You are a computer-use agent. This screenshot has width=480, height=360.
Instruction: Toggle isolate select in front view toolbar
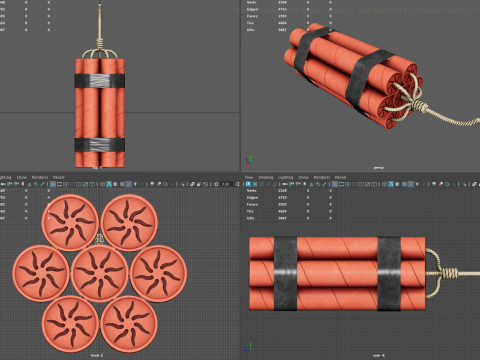click(x=182, y=184)
